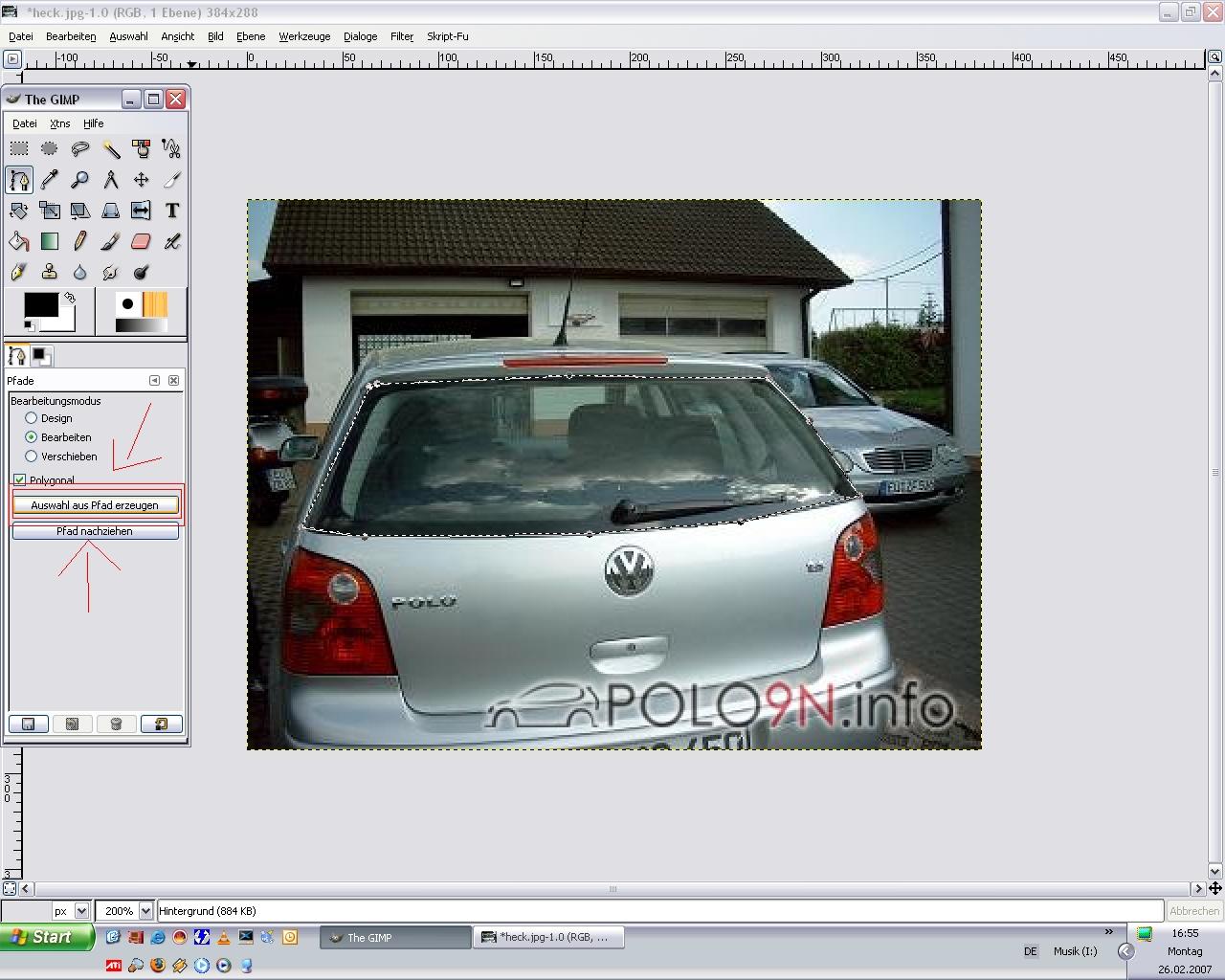The height and width of the screenshot is (980, 1225).
Task: Open the Bearbeiten menu
Action: coord(71,36)
